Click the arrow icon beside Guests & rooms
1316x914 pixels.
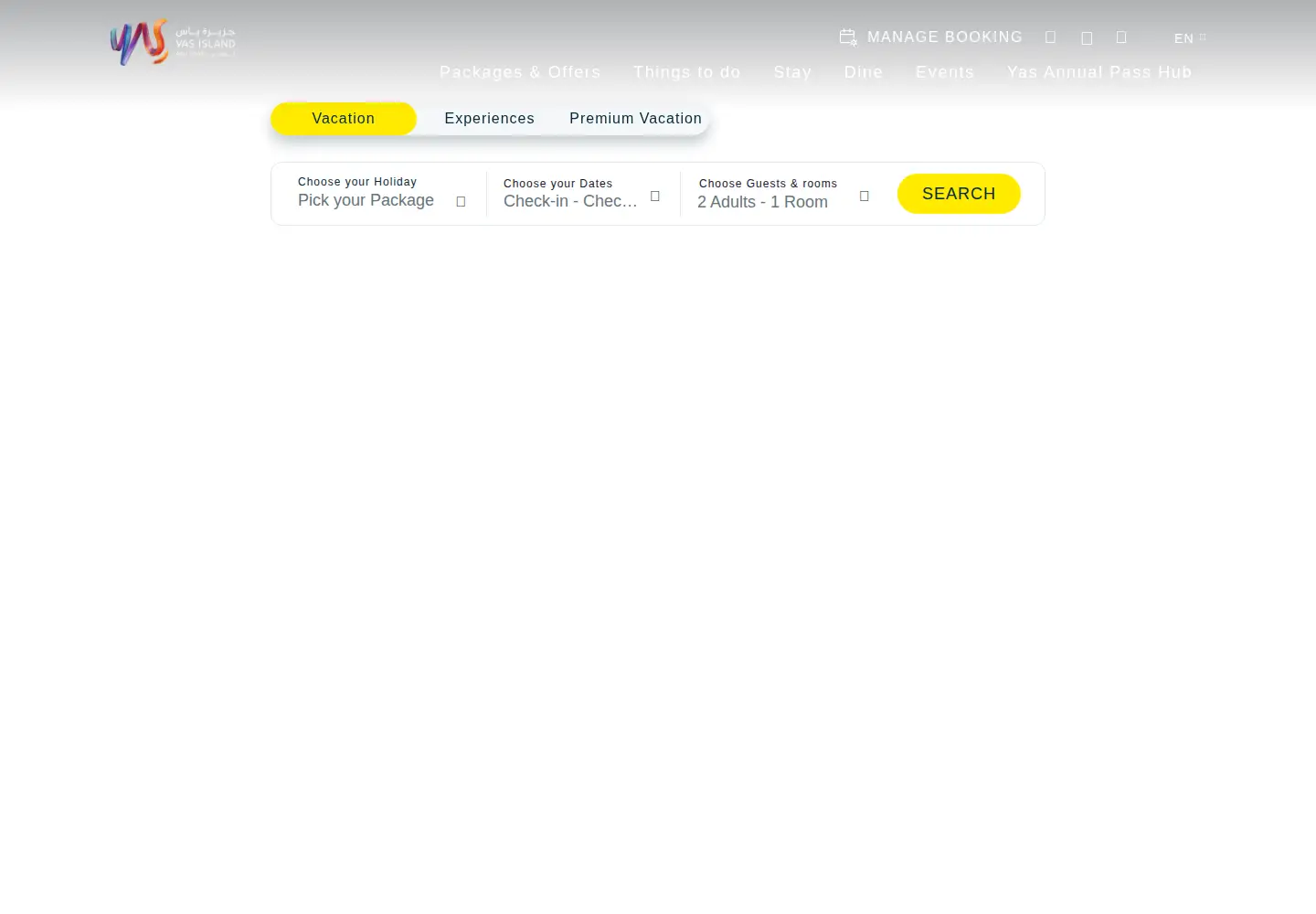tap(865, 197)
